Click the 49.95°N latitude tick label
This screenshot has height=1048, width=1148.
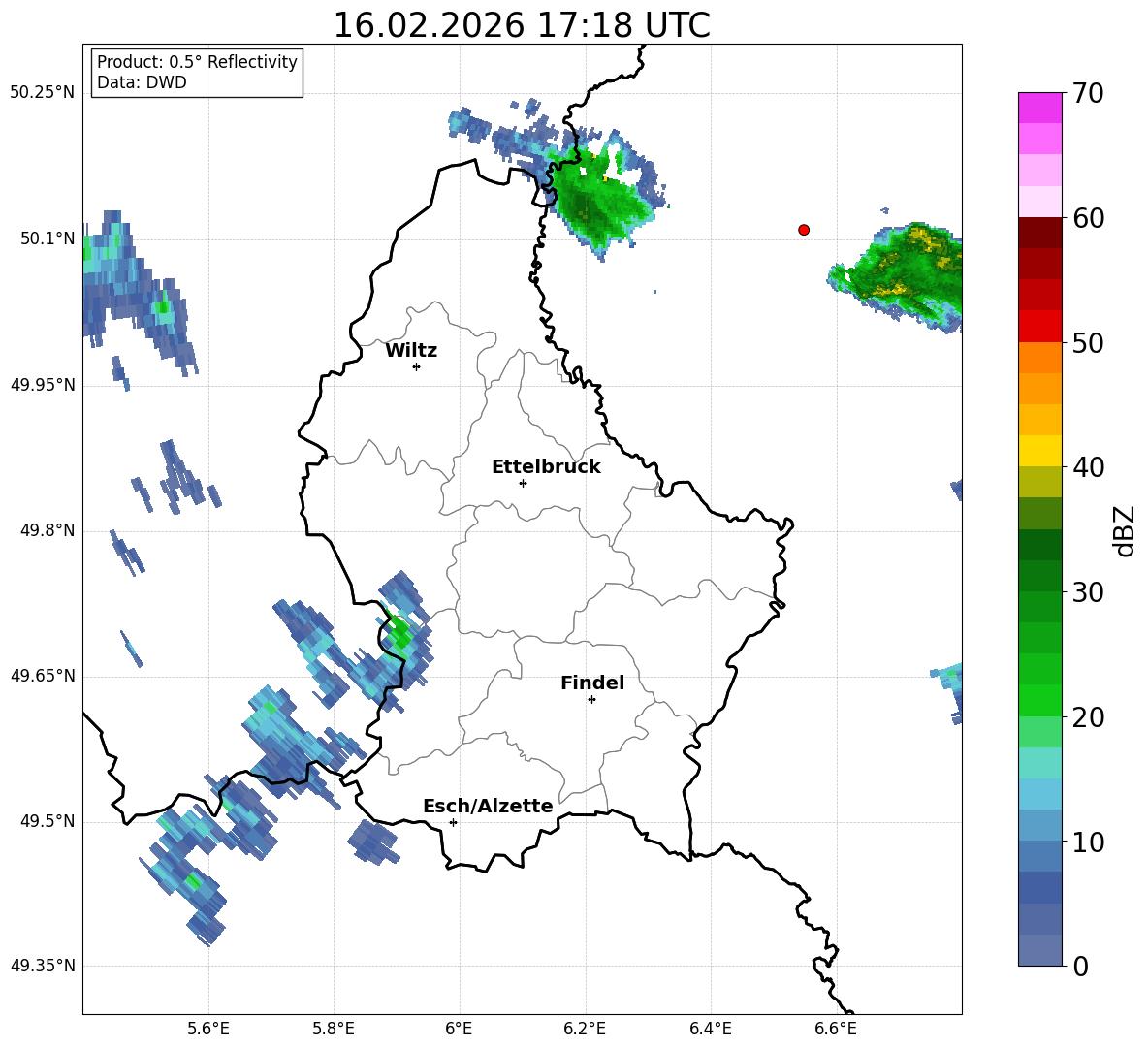(43, 384)
